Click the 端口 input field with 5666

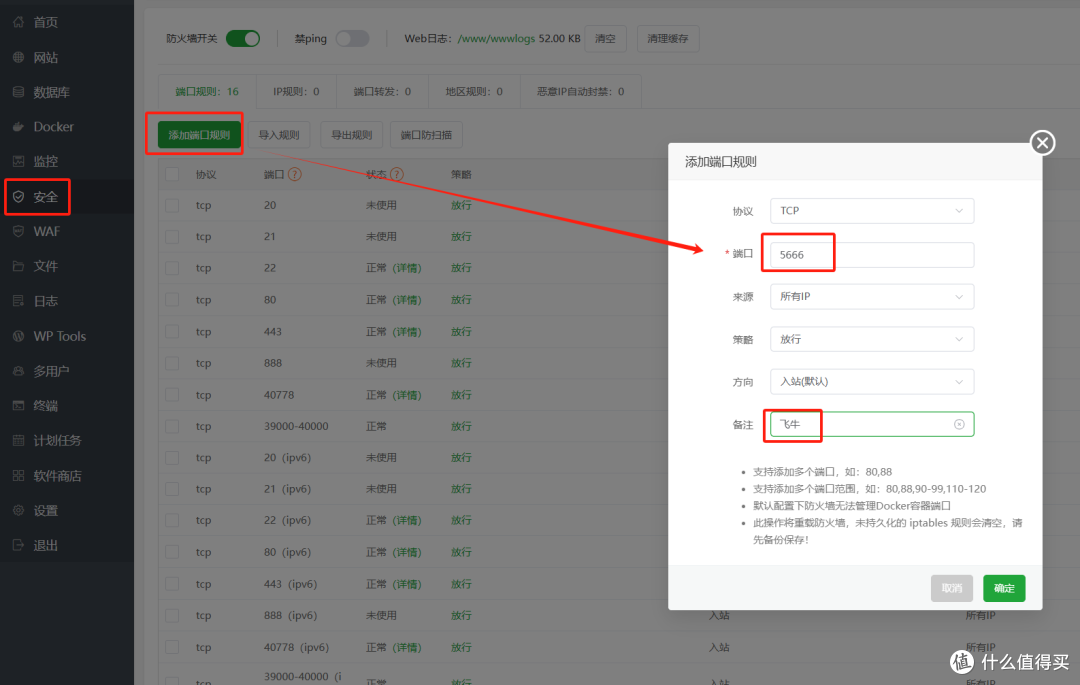point(871,255)
